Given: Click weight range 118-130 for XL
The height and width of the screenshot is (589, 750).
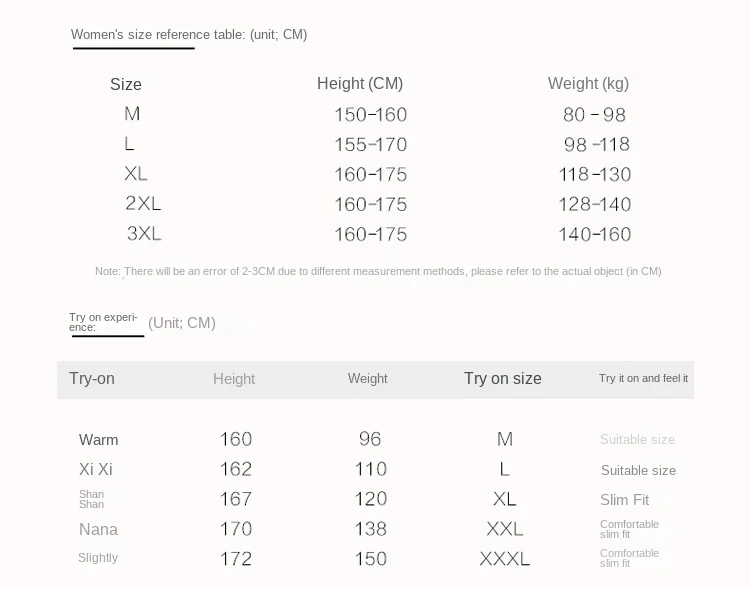Looking at the screenshot, I should tap(595, 174).
